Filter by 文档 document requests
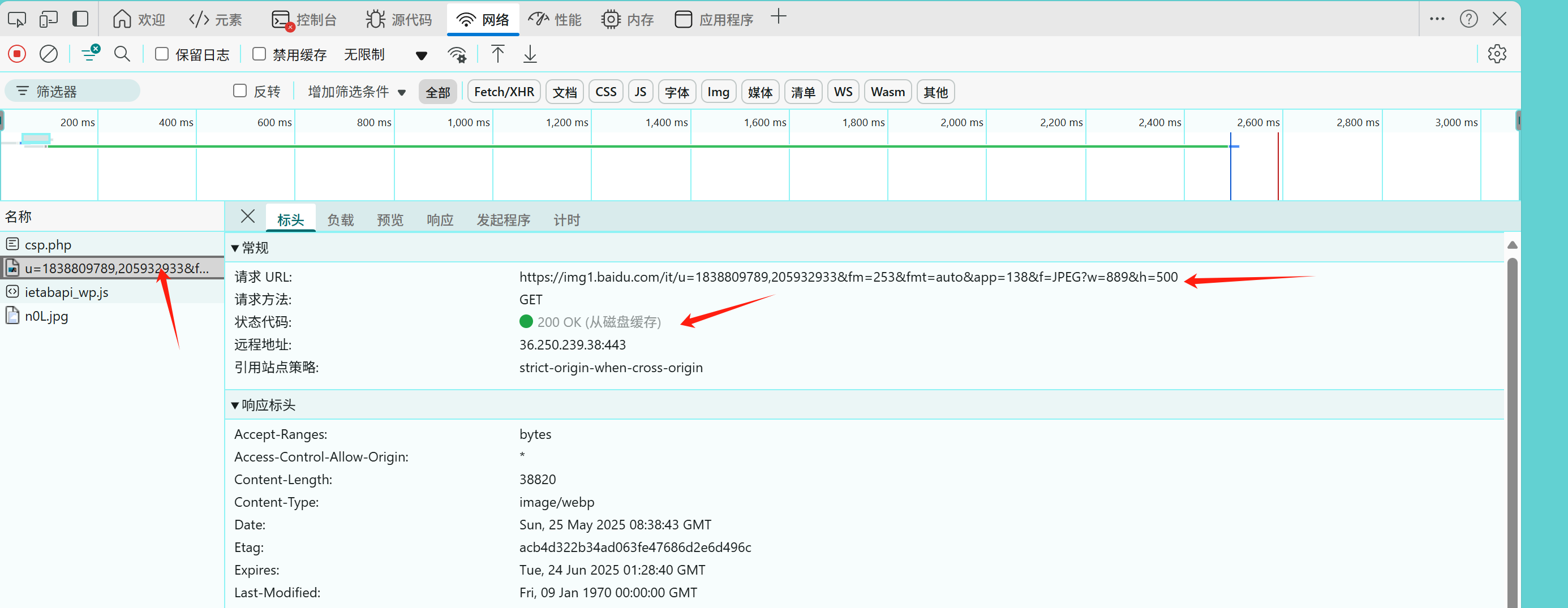 (565, 92)
